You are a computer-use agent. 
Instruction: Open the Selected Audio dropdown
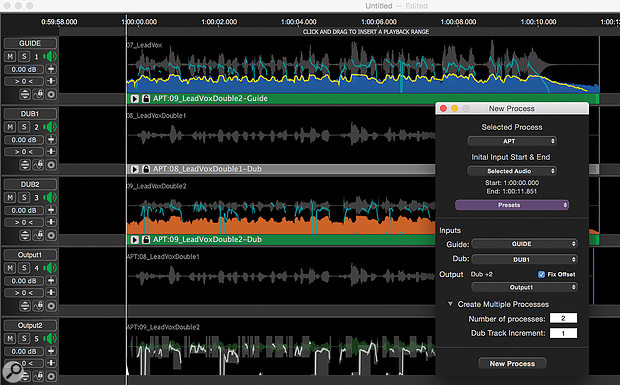pos(512,171)
